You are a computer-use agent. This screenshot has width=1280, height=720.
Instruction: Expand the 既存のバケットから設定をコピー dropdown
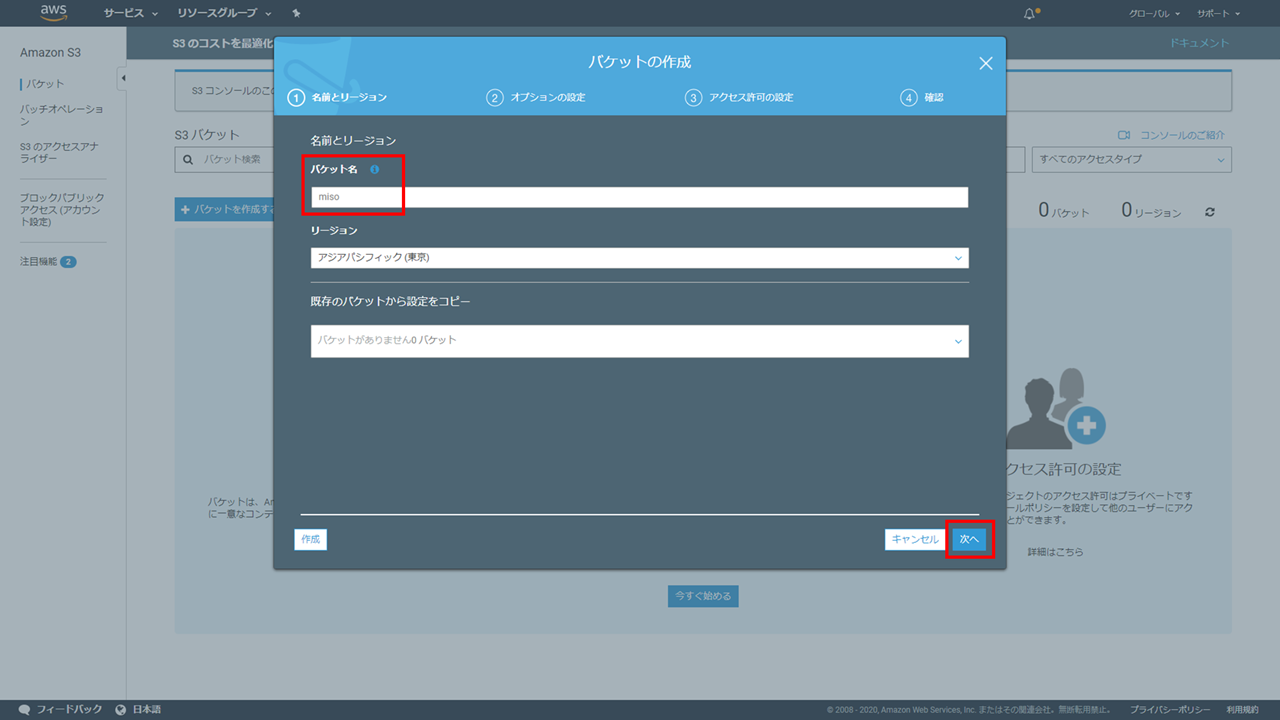pos(639,341)
